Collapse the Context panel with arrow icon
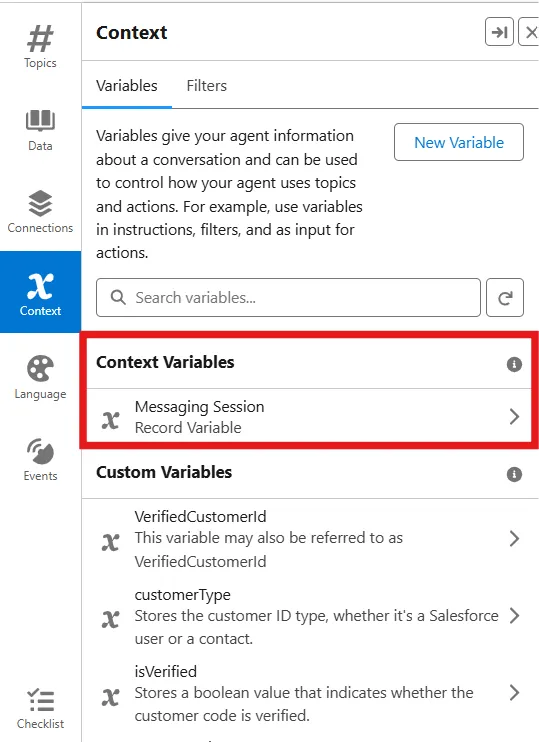The width and height of the screenshot is (539, 742). tap(499, 32)
